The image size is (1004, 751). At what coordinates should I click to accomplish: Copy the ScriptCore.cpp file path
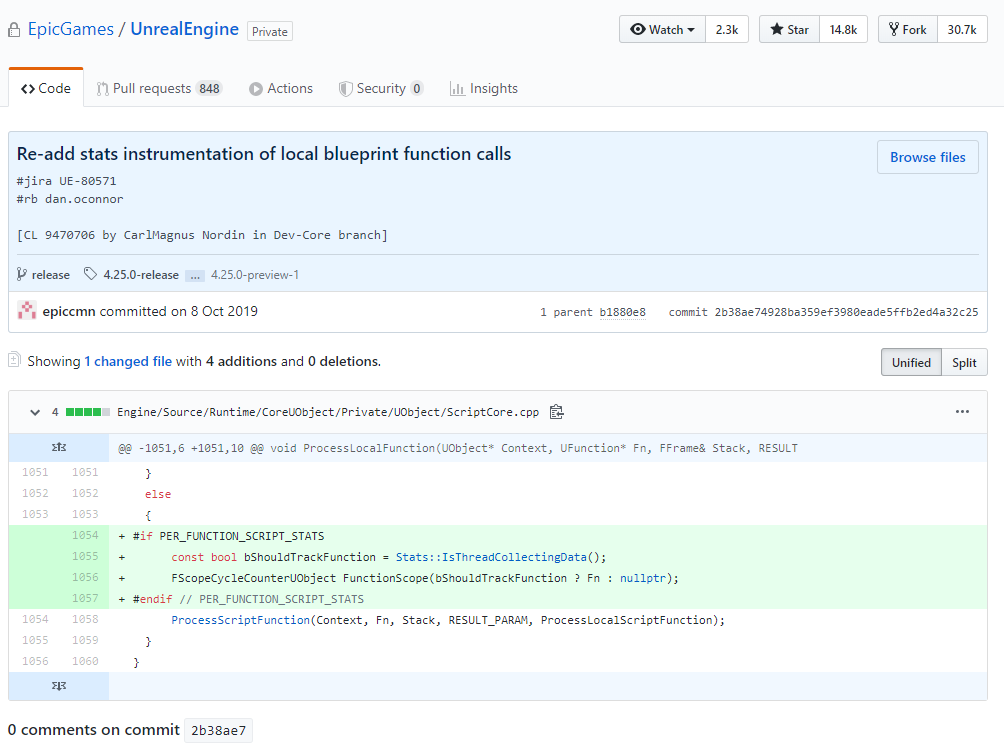pos(556,412)
